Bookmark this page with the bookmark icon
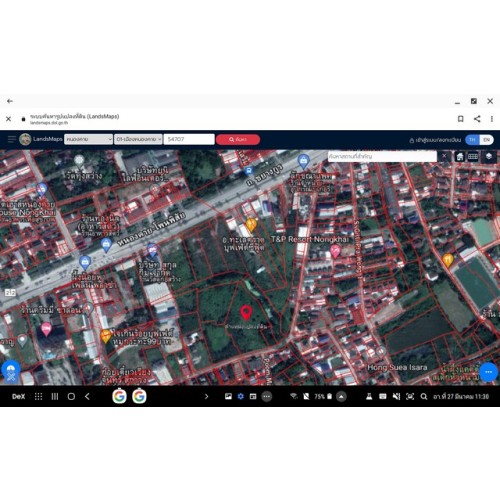Screen dimensions: 500x500 [x=461, y=119]
